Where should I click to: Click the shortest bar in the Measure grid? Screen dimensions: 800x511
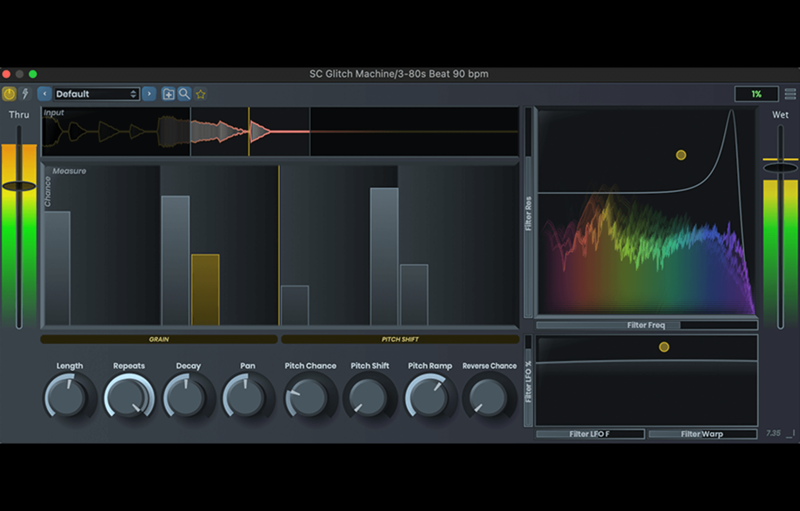[295, 305]
